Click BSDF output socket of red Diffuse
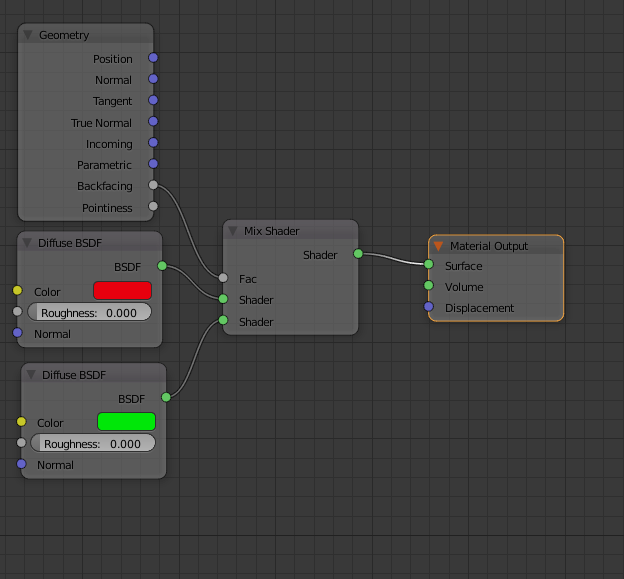Viewport: 624px width, 579px height. coord(162,266)
